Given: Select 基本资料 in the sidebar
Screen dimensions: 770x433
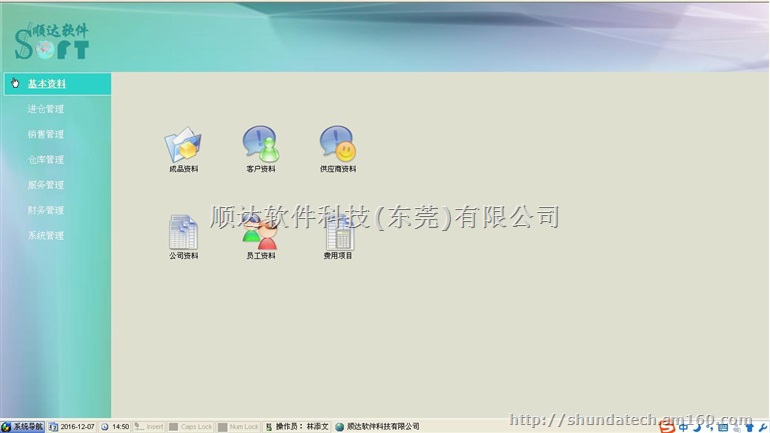Looking at the screenshot, I should pyautogui.click(x=47, y=84).
